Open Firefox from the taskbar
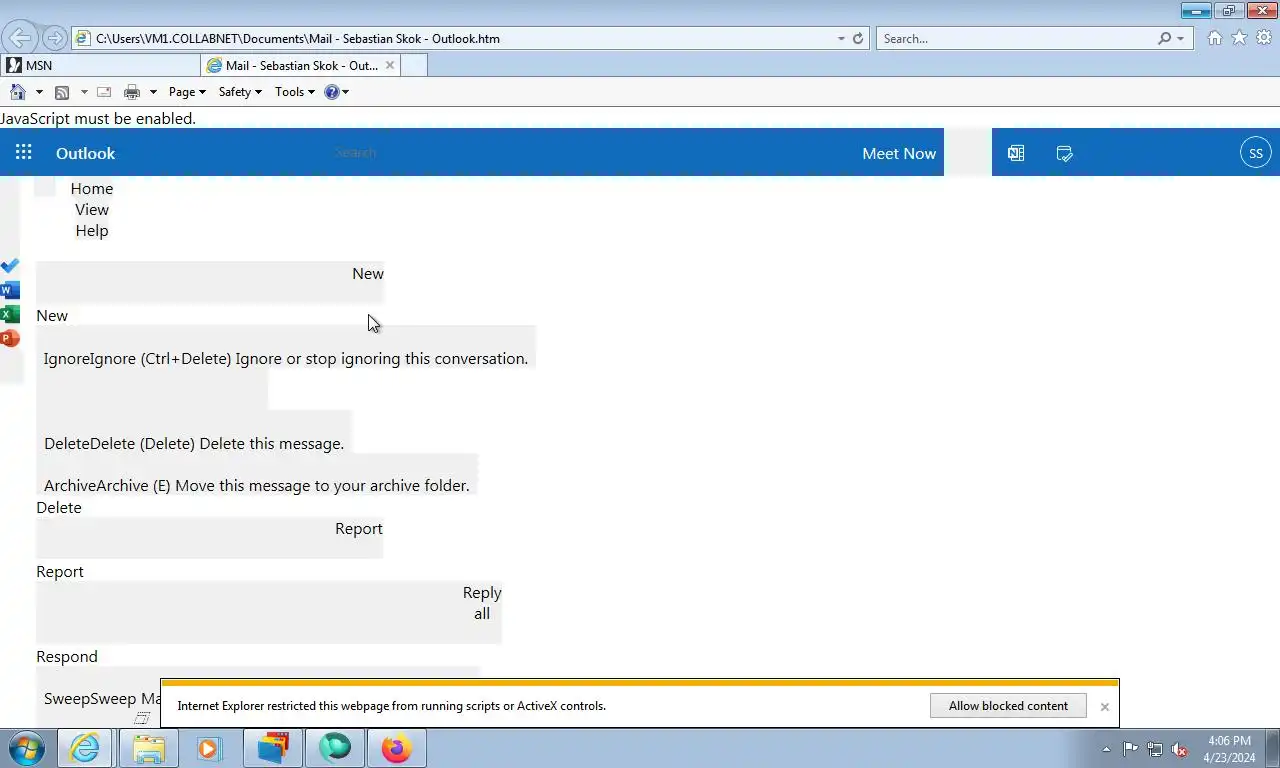 pos(396,748)
